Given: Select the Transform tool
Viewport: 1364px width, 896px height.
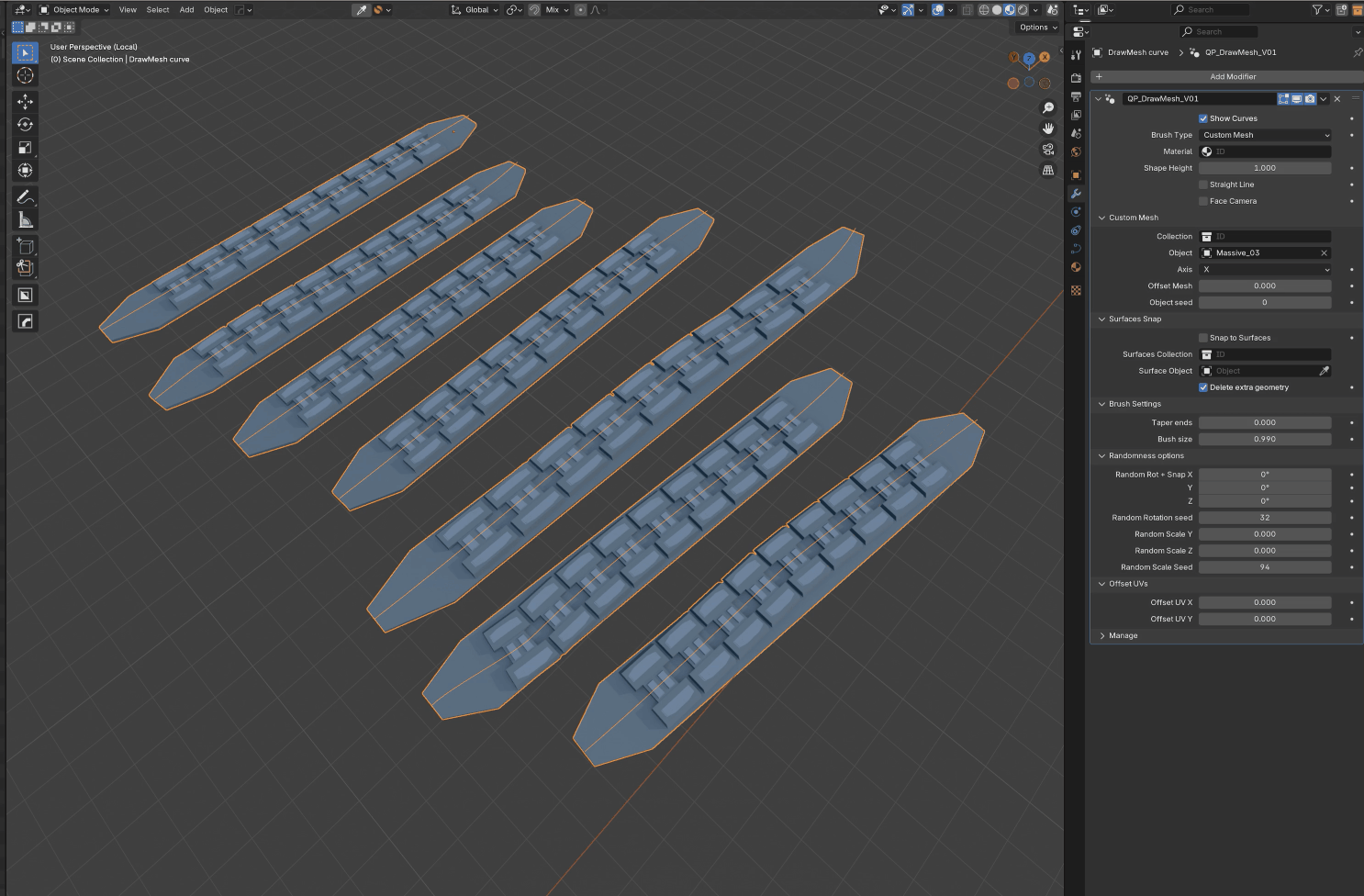Looking at the screenshot, I should [x=25, y=170].
